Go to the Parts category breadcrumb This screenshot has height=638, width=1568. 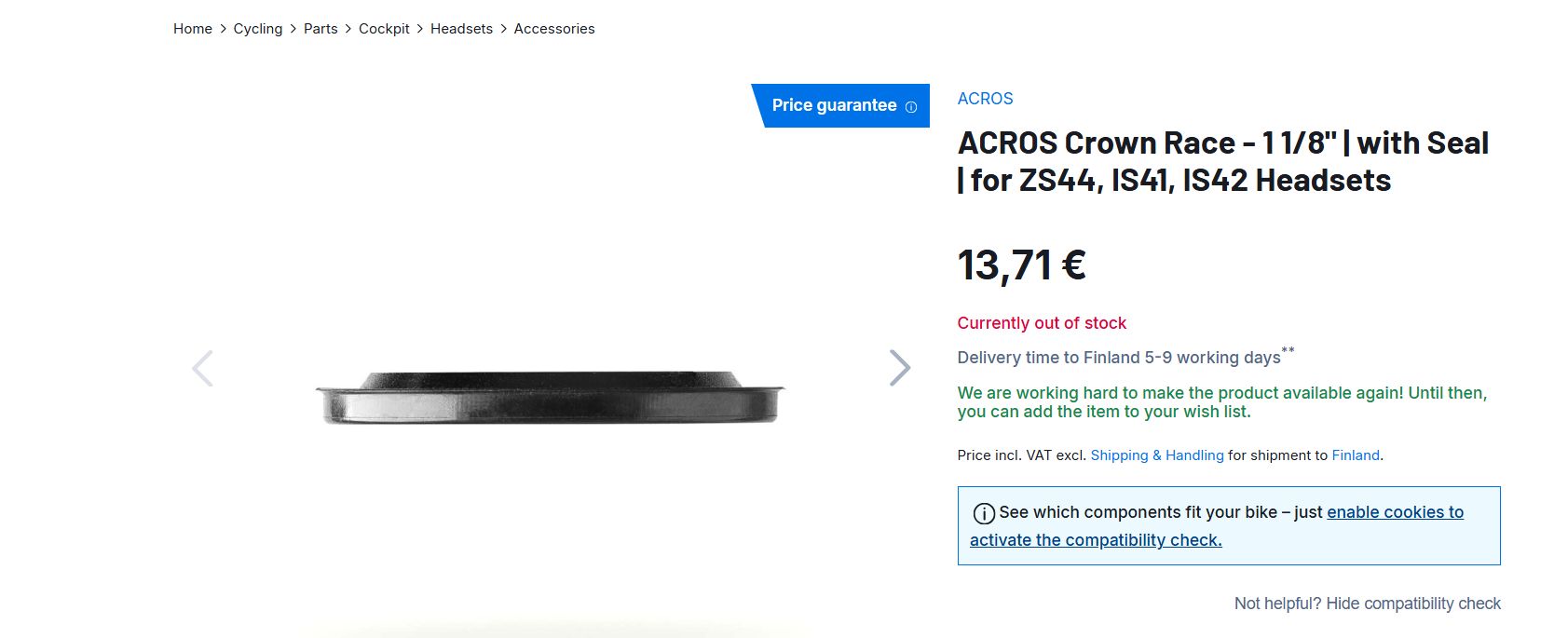click(320, 29)
